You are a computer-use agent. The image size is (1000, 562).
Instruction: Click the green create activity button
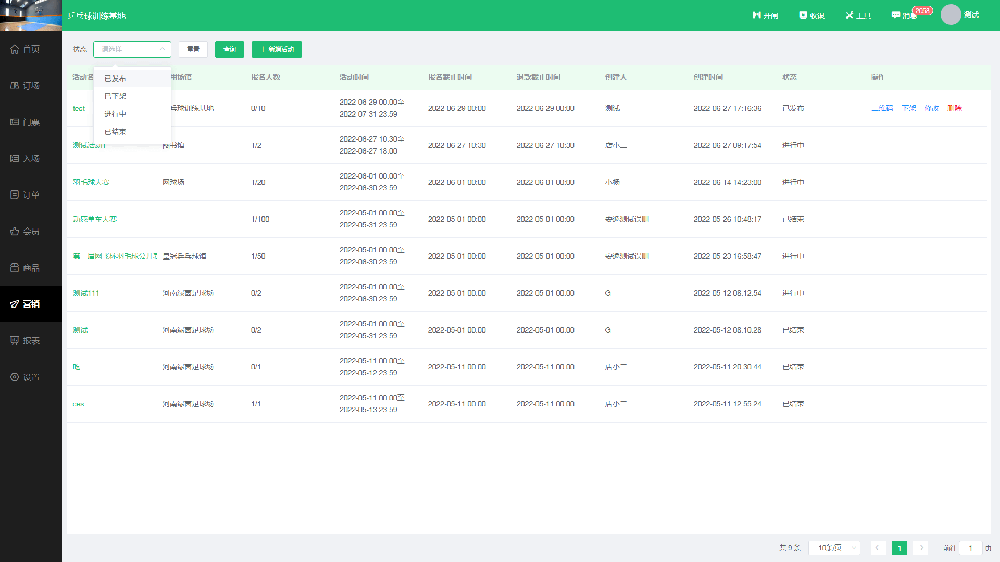point(277,49)
